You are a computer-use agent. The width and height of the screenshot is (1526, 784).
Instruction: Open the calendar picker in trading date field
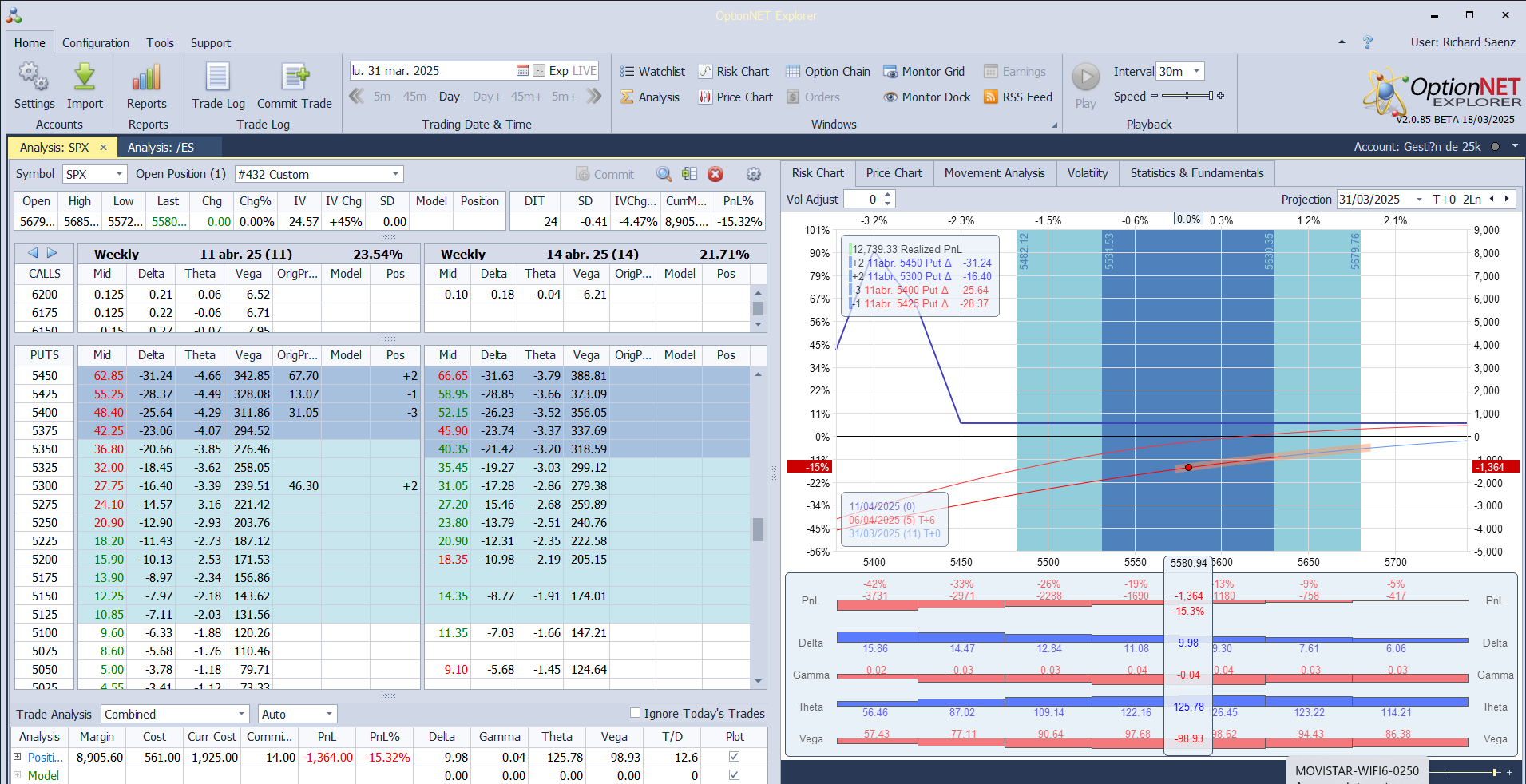[x=522, y=70]
